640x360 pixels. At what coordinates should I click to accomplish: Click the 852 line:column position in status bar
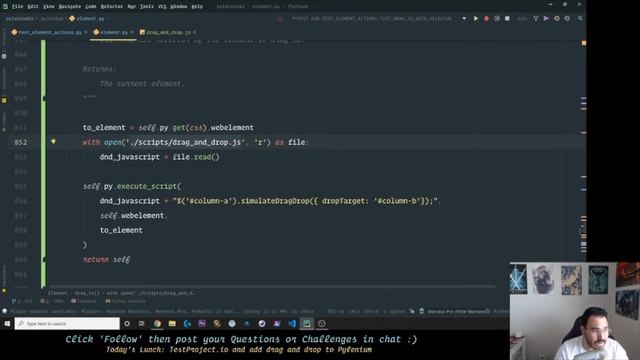coord(336,311)
